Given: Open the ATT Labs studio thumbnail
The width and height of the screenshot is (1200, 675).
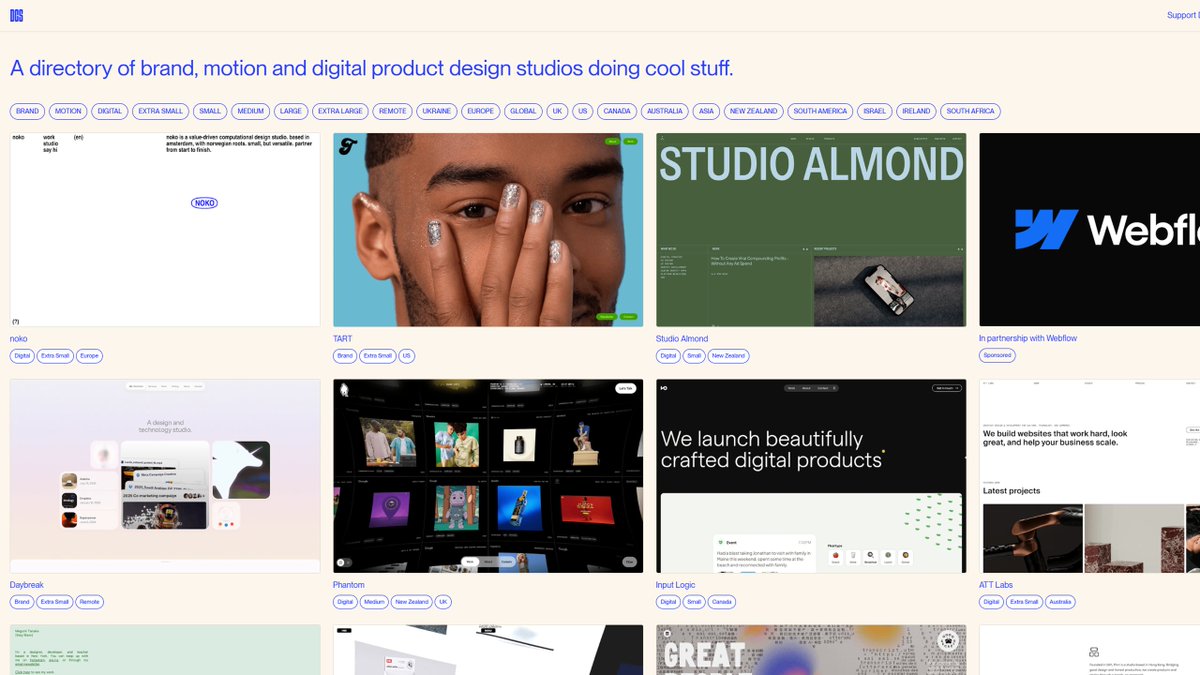Looking at the screenshot, I should 1089,476.
